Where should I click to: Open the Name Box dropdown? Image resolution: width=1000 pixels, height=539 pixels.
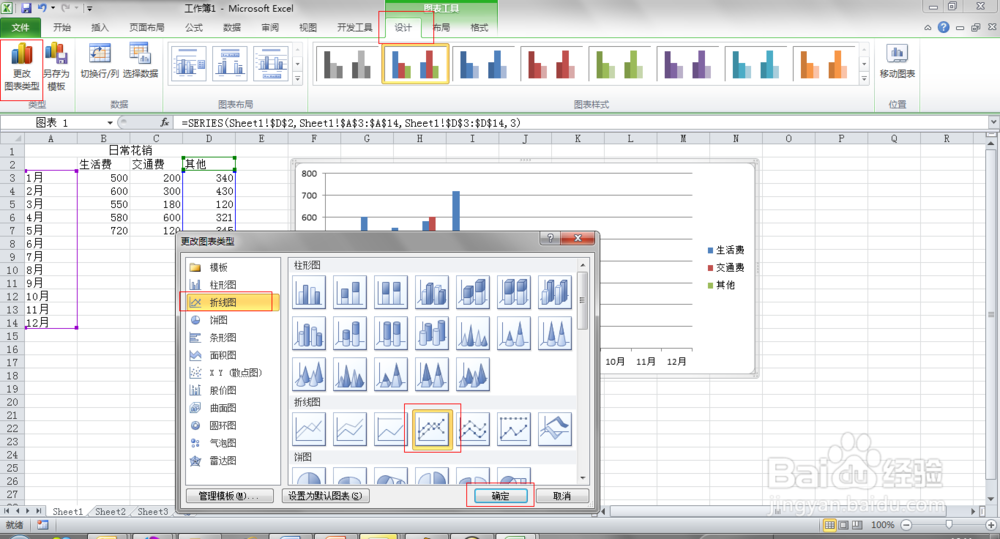pyautogui.click(x=110, y=122)
